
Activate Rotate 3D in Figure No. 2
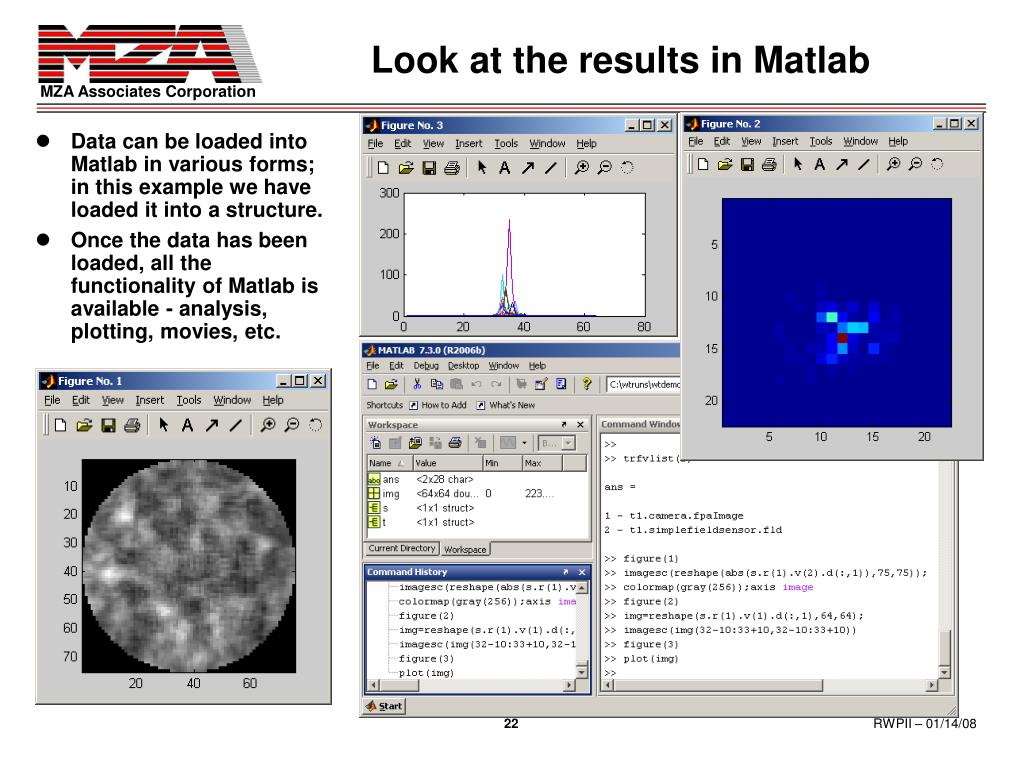937,164
